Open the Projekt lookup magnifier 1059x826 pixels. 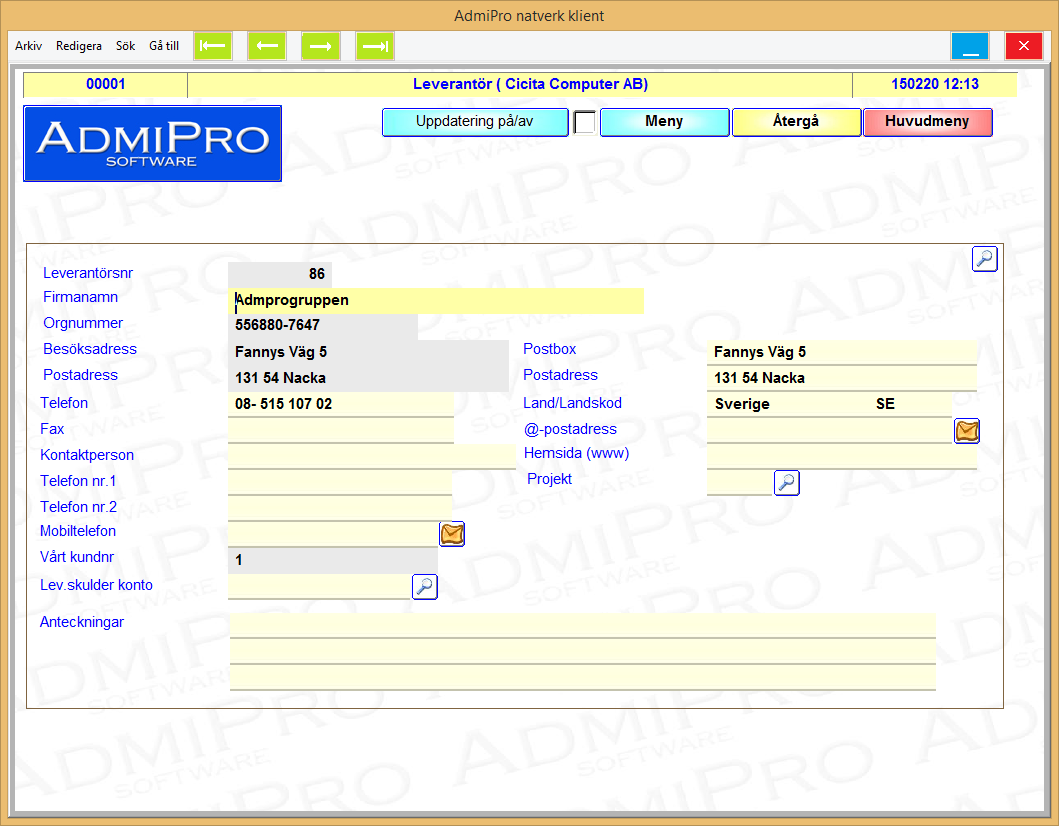[x=787, y=483]
